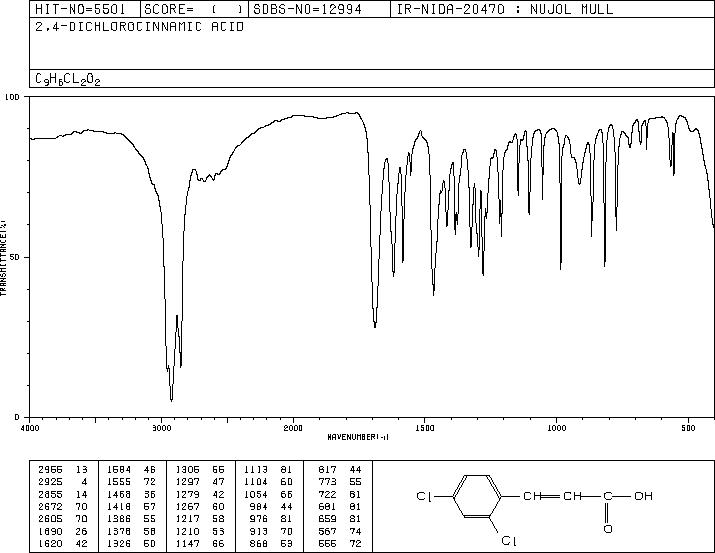
Task: Click the Cl label below the ring
Action: point(509,541)
